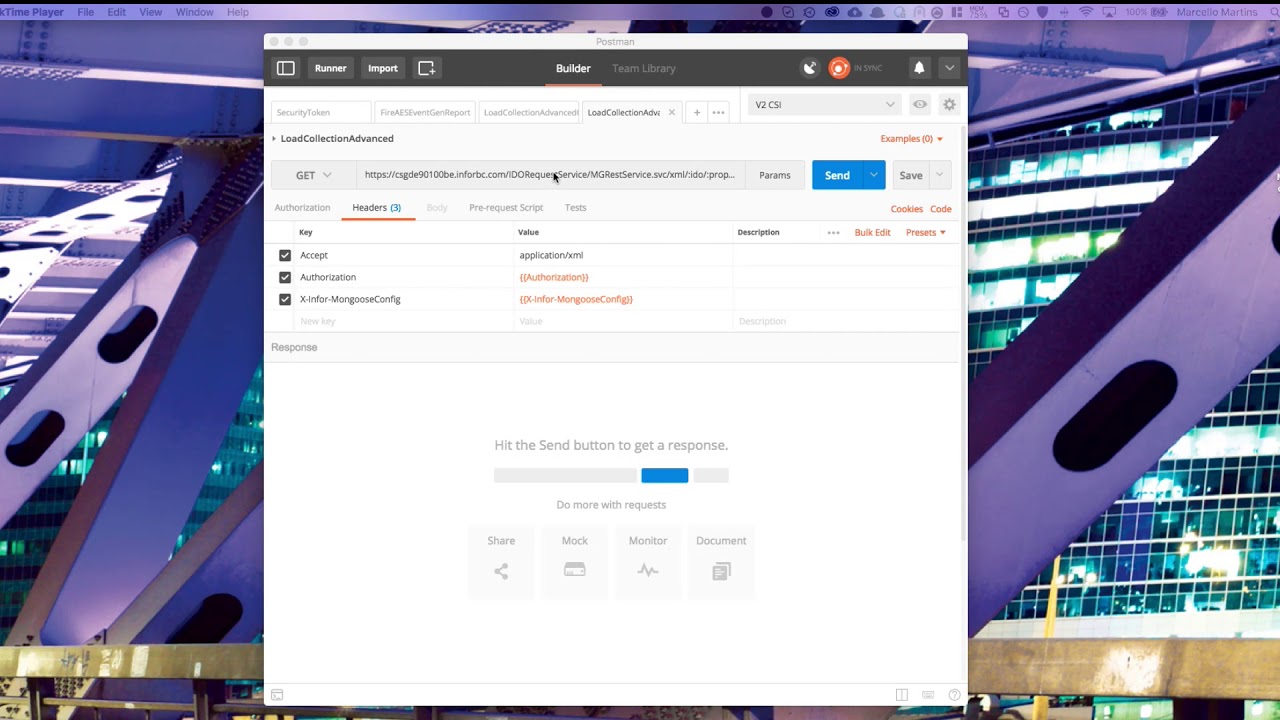Screen dimensions: 1280x720
Task: Add a new request tab with plus
Action: 697,112
